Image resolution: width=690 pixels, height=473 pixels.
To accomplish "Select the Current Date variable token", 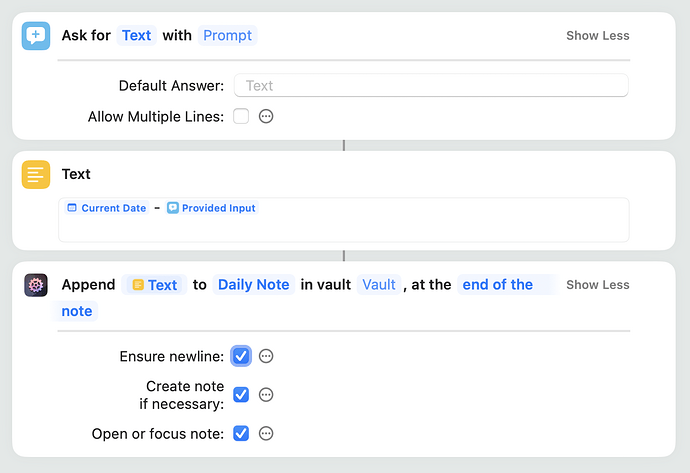I will [x=106, y=208].
